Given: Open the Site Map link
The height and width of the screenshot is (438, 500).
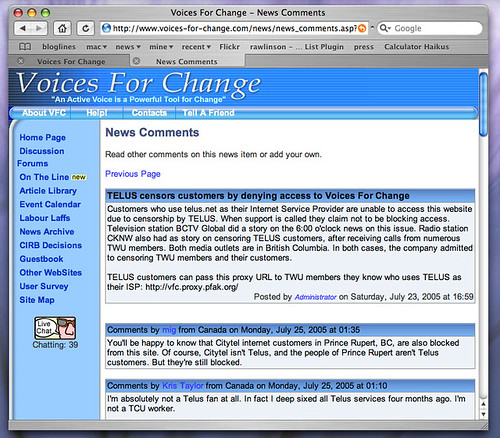Looking at the screenshot, I should (37, 300).
